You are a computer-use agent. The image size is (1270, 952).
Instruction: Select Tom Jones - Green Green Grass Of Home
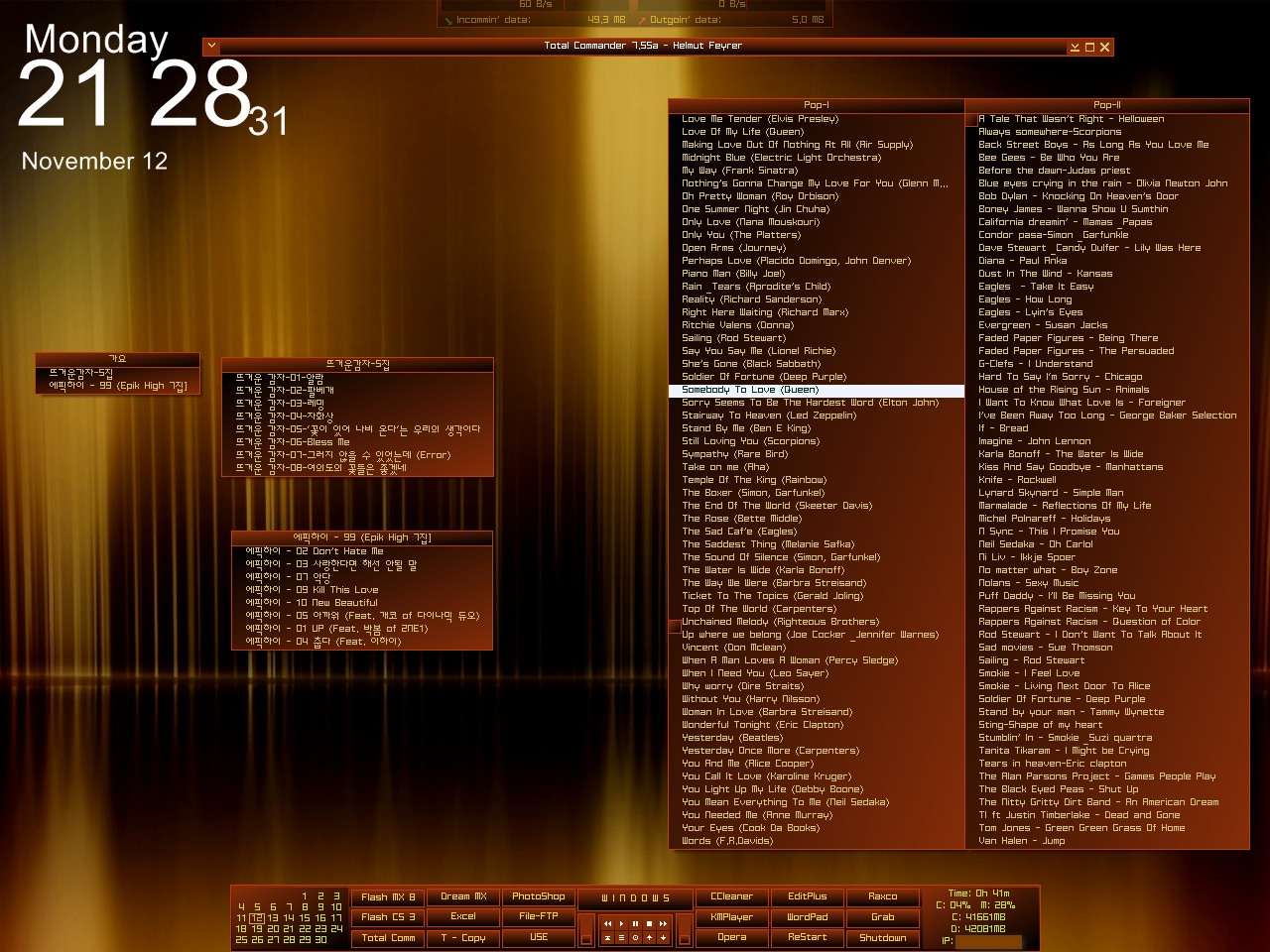coord(1107,828)
